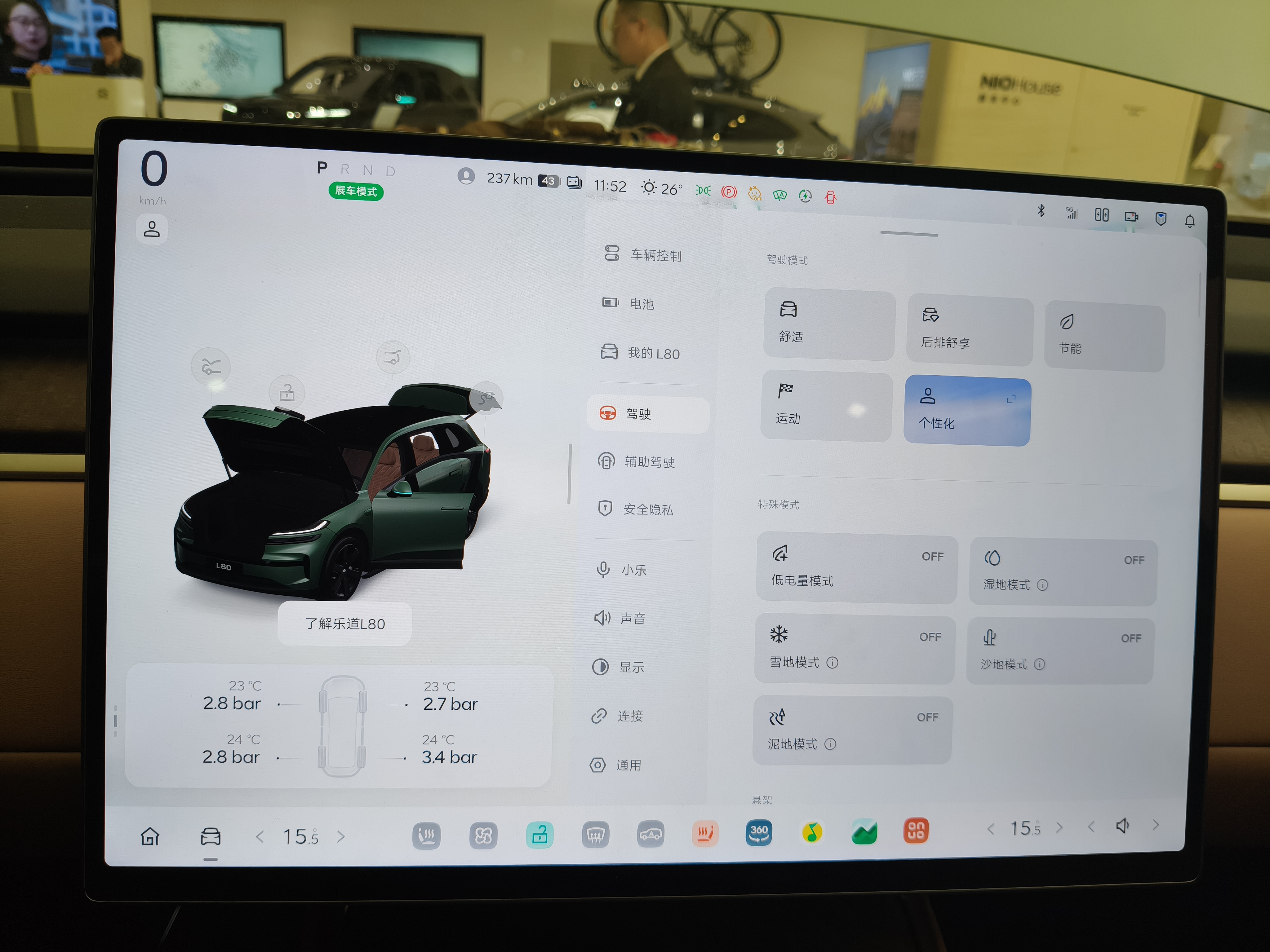Click the volume speaker icon

[x=1122, y=826]
